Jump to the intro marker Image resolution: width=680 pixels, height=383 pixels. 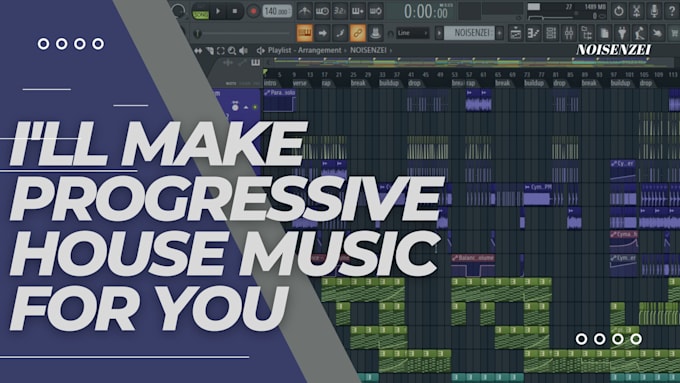coord(270,83)
